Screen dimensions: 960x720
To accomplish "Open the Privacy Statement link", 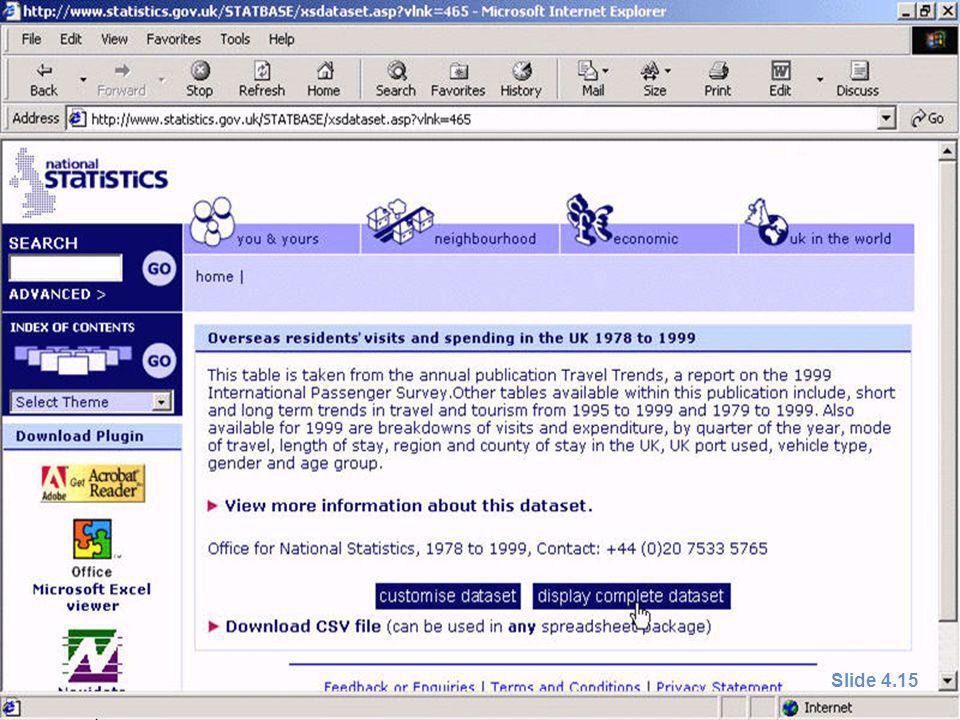I will (x=719, y=687).
